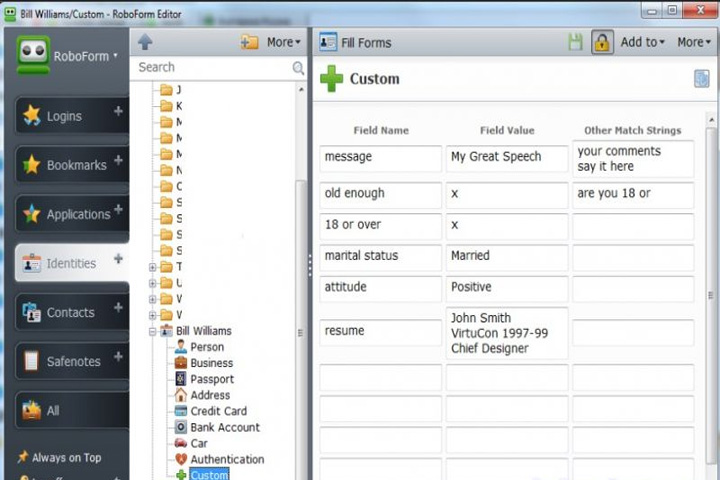Collapse the Bill Williams tree node
720x480 pixels.
pos(152,331)
